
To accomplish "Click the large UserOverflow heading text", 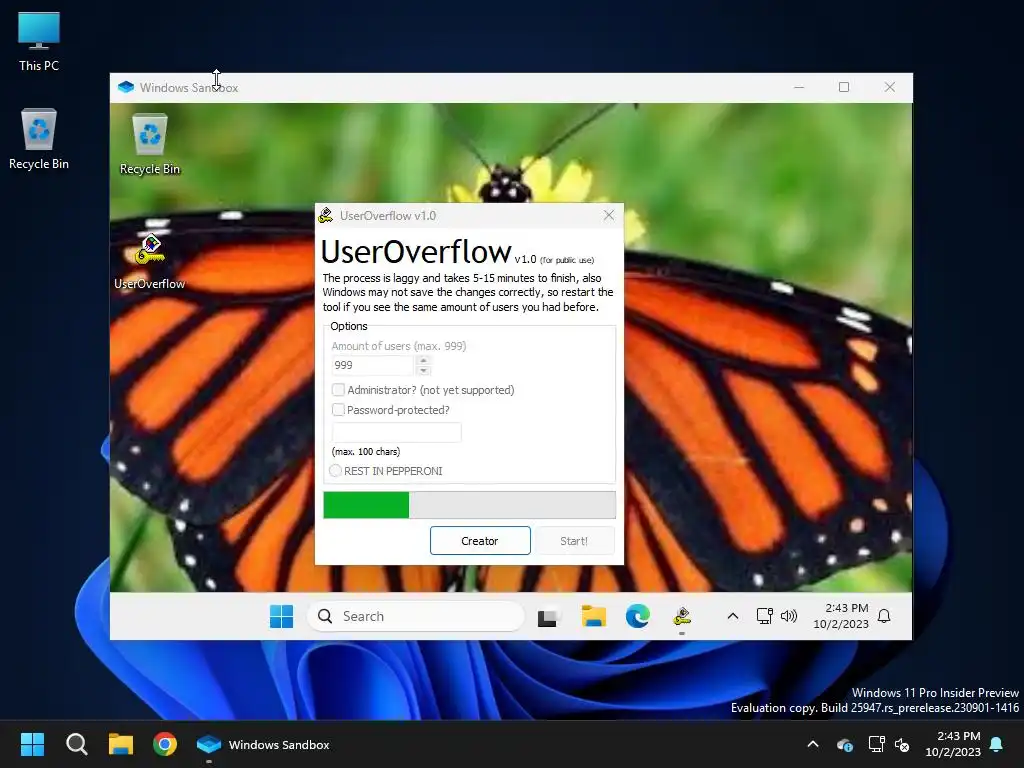I will tap(416, 251).
